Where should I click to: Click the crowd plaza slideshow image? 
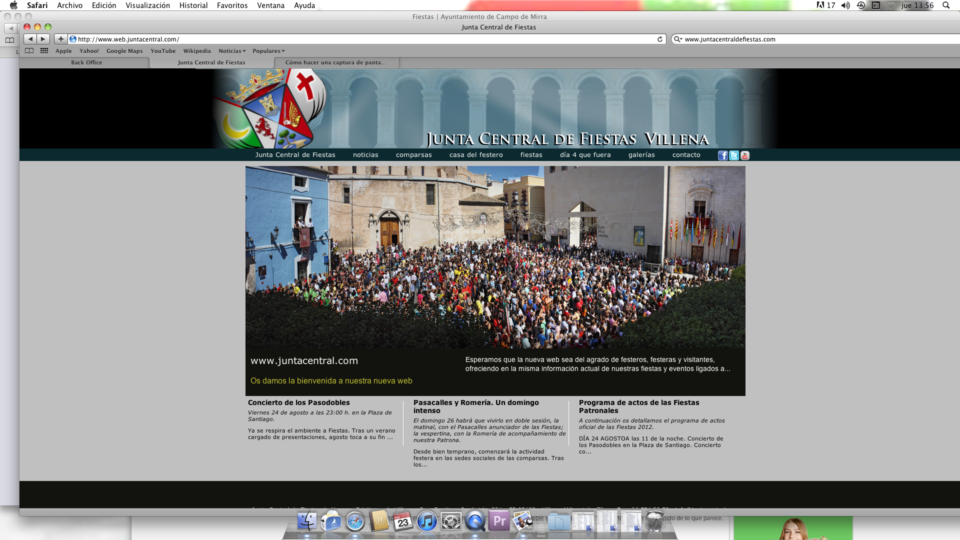(495, 257)
